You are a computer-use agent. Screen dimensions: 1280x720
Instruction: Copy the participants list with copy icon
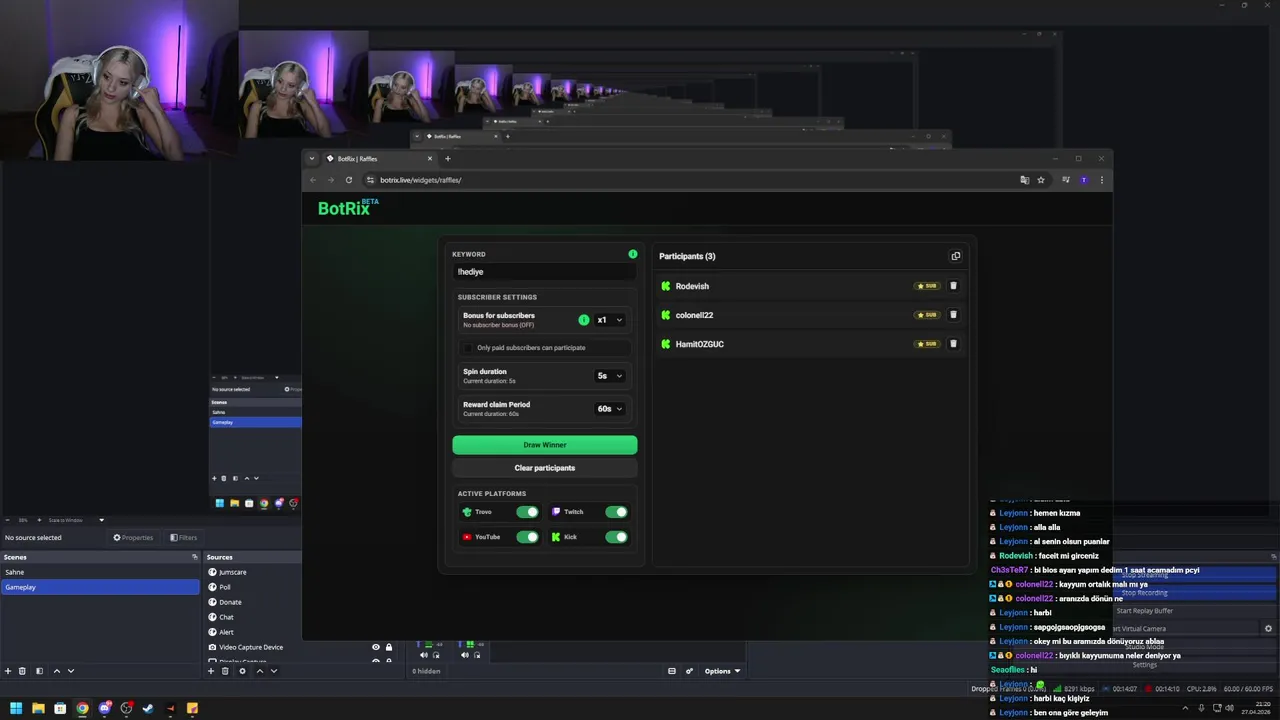point(955,256)
